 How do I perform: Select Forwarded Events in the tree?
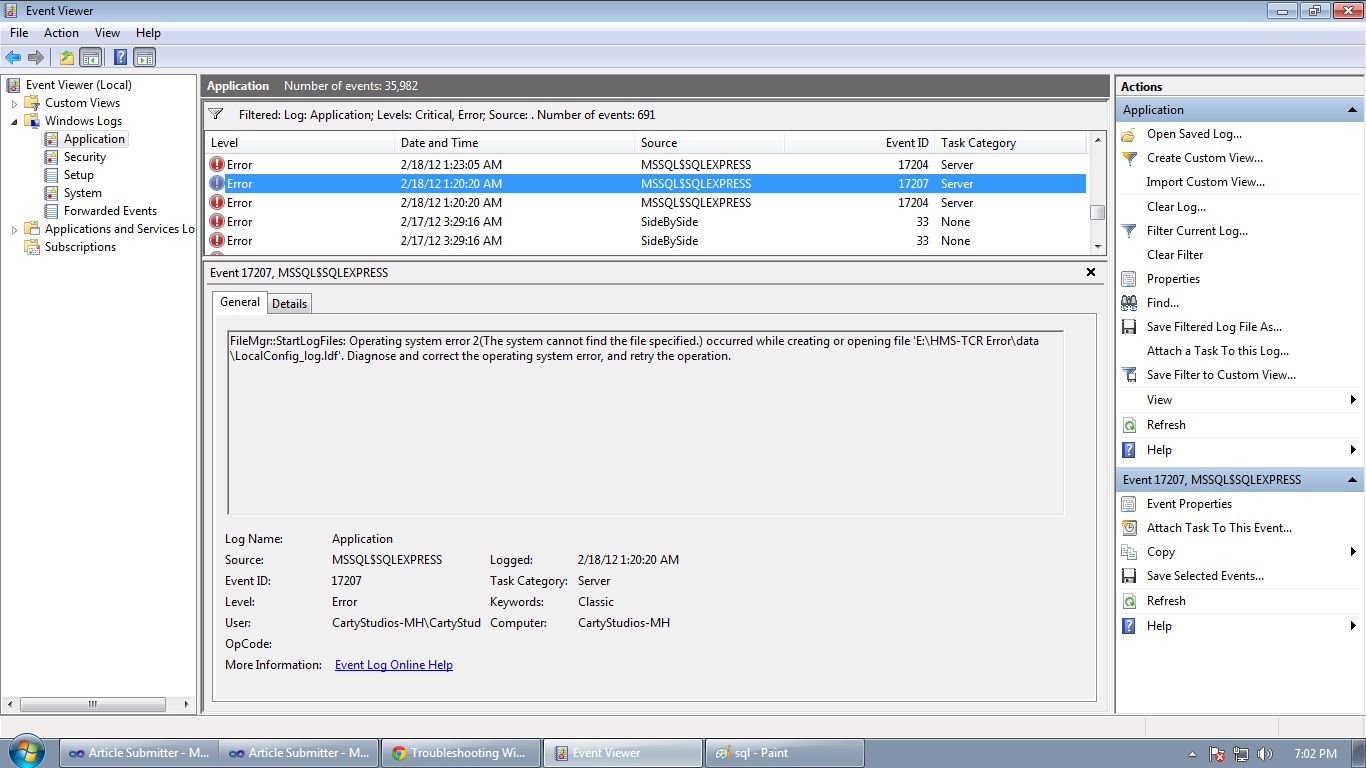coord(110,211)
